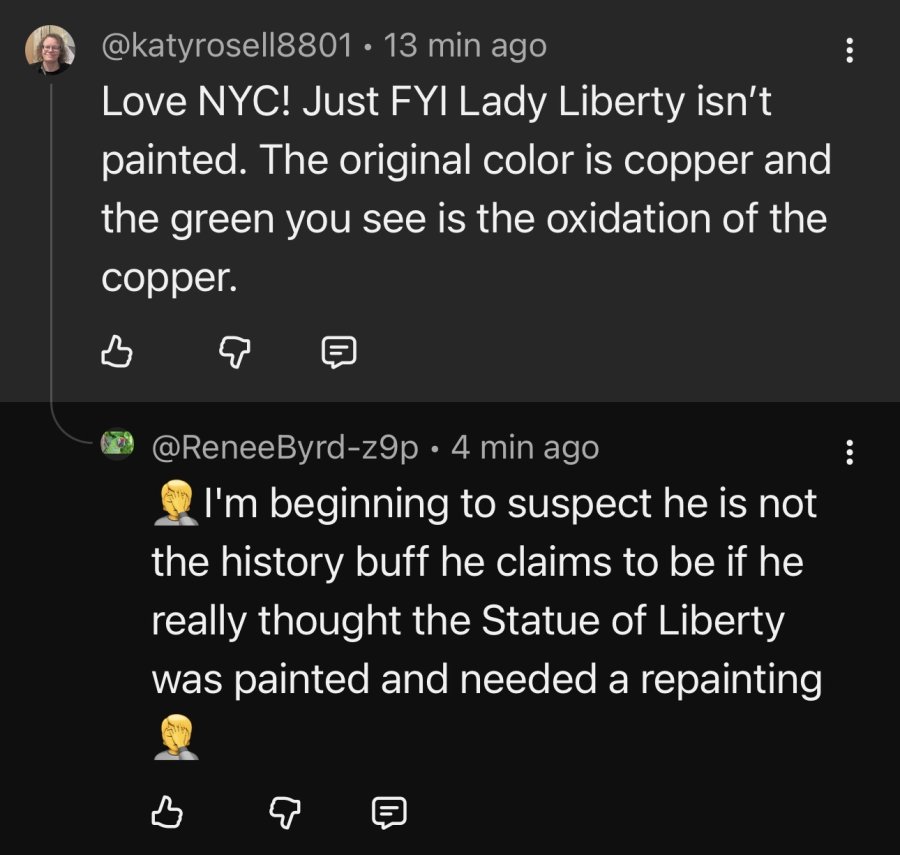This screenshot has height=855, width=900.
Task: Visit the @ReneeByrd-z9p username link
Action: [x=285, y=448]
